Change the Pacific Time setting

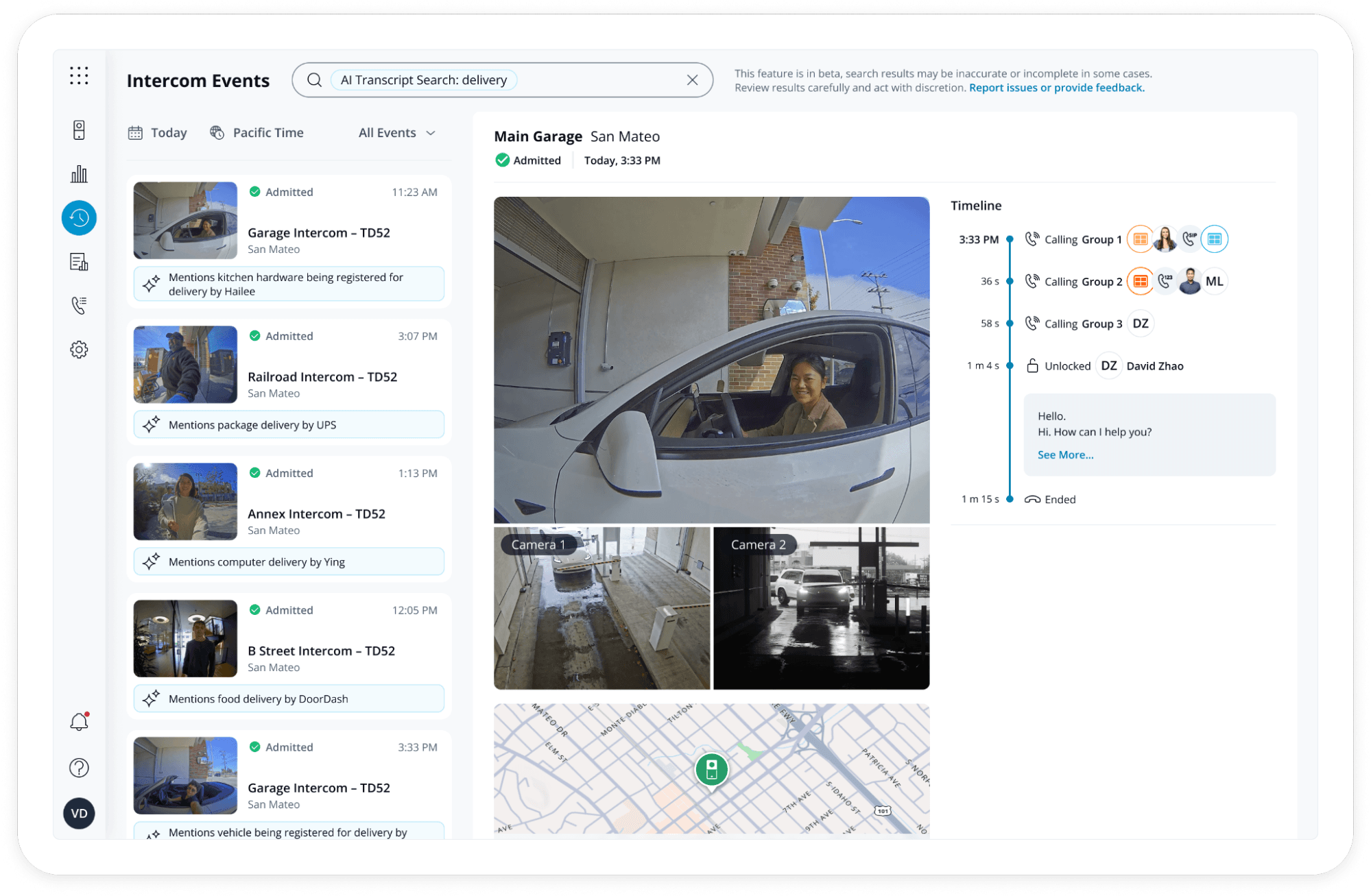click(x=257, y=132)
